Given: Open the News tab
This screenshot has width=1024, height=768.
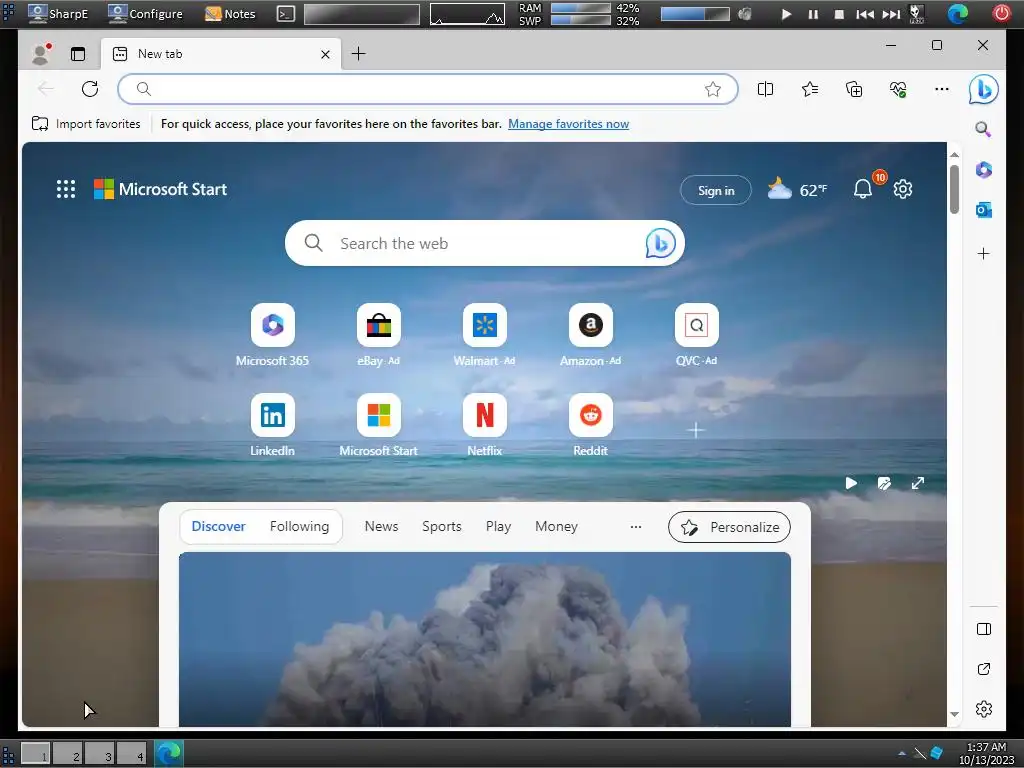Looking at the screenshot, I should 381,526.
